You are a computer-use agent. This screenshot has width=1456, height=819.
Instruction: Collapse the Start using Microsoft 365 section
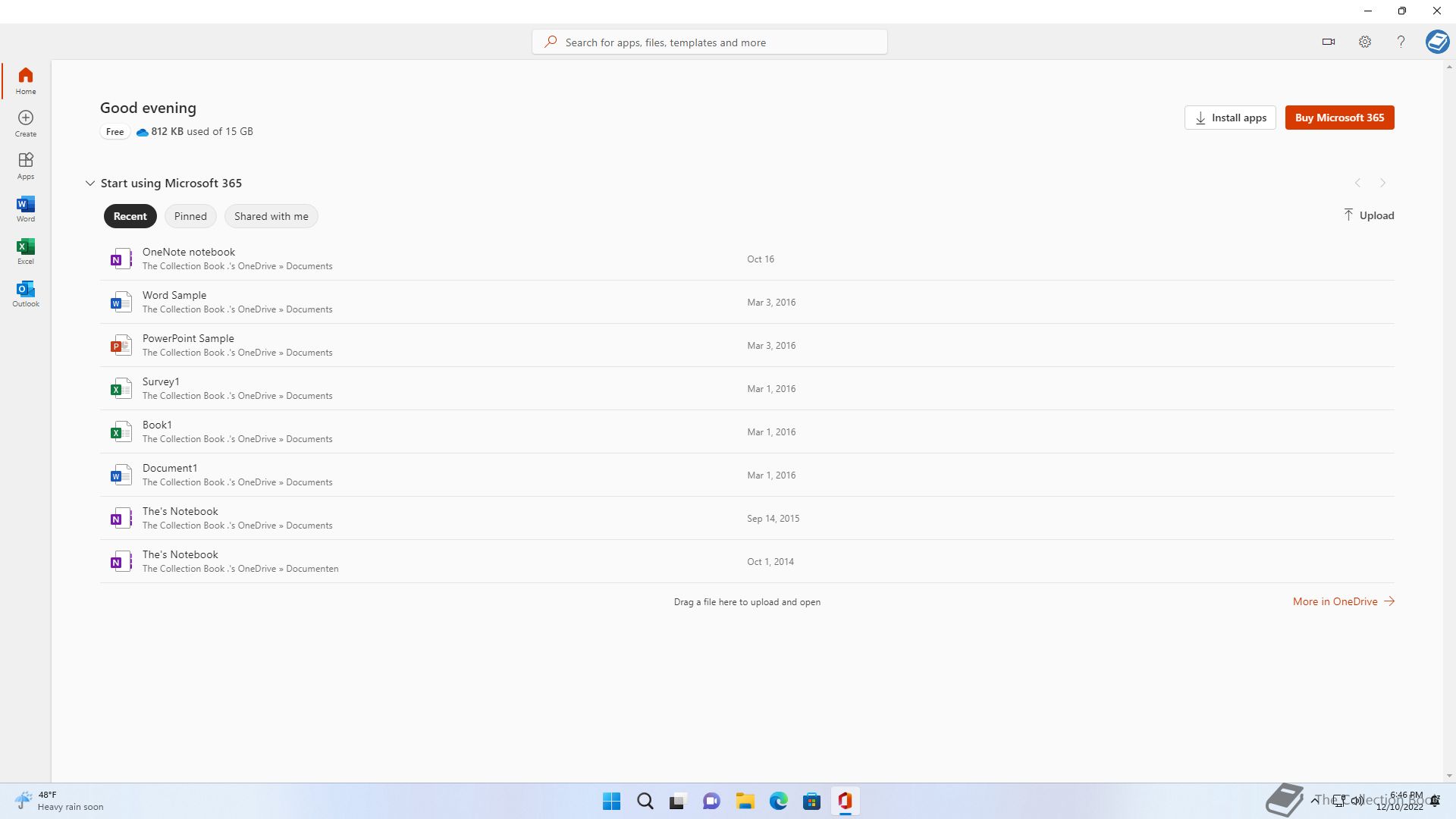pos(89,183)
